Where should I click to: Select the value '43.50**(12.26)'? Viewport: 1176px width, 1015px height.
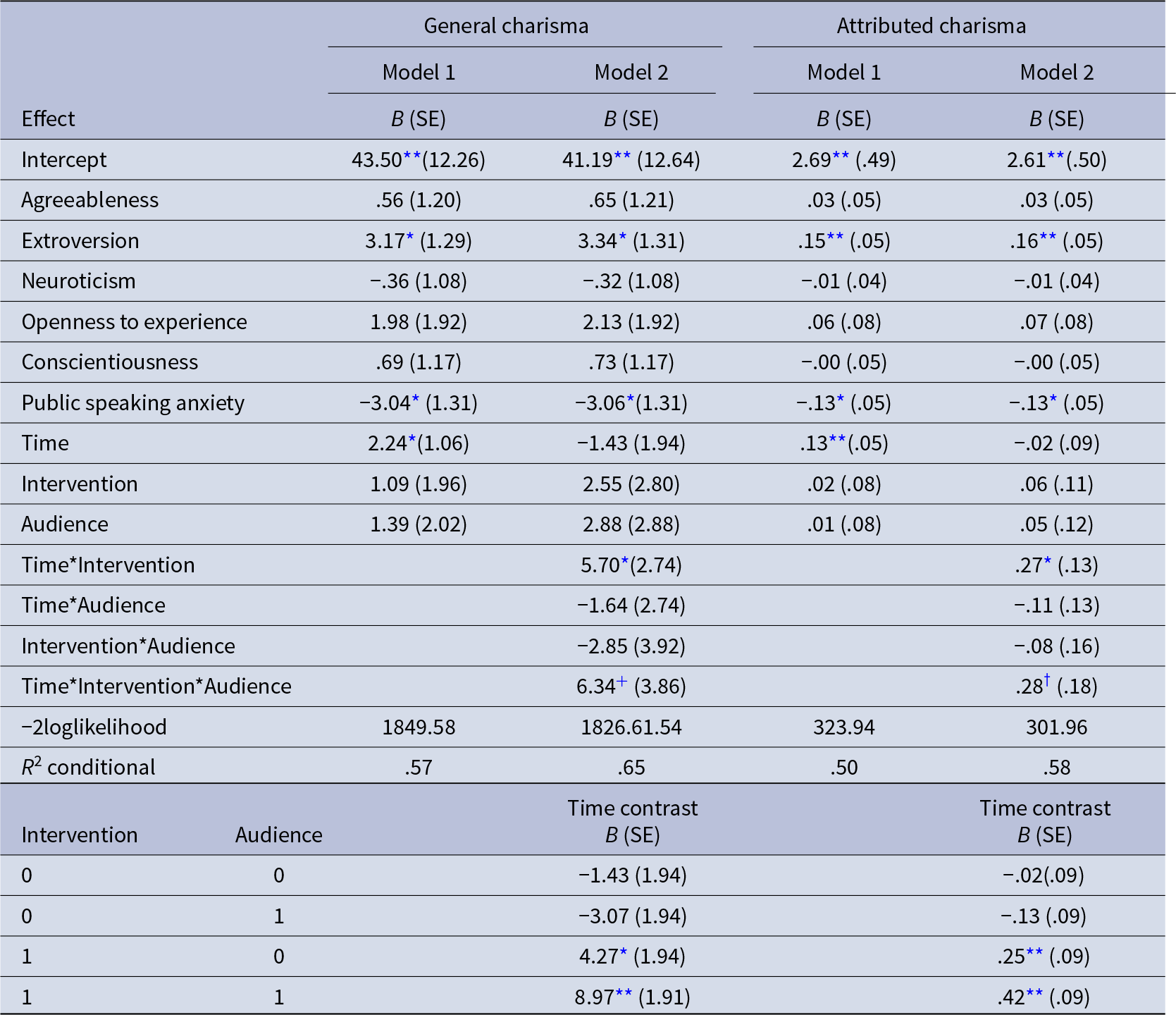tap(419, 160)
